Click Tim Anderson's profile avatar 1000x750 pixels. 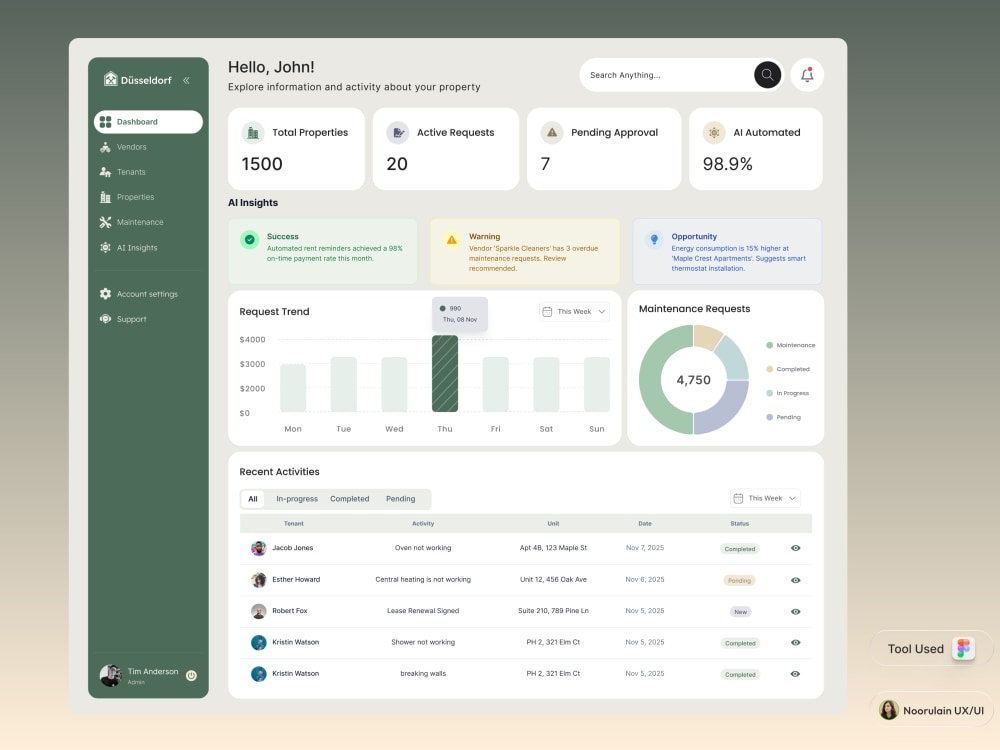[x=110, y=675]
